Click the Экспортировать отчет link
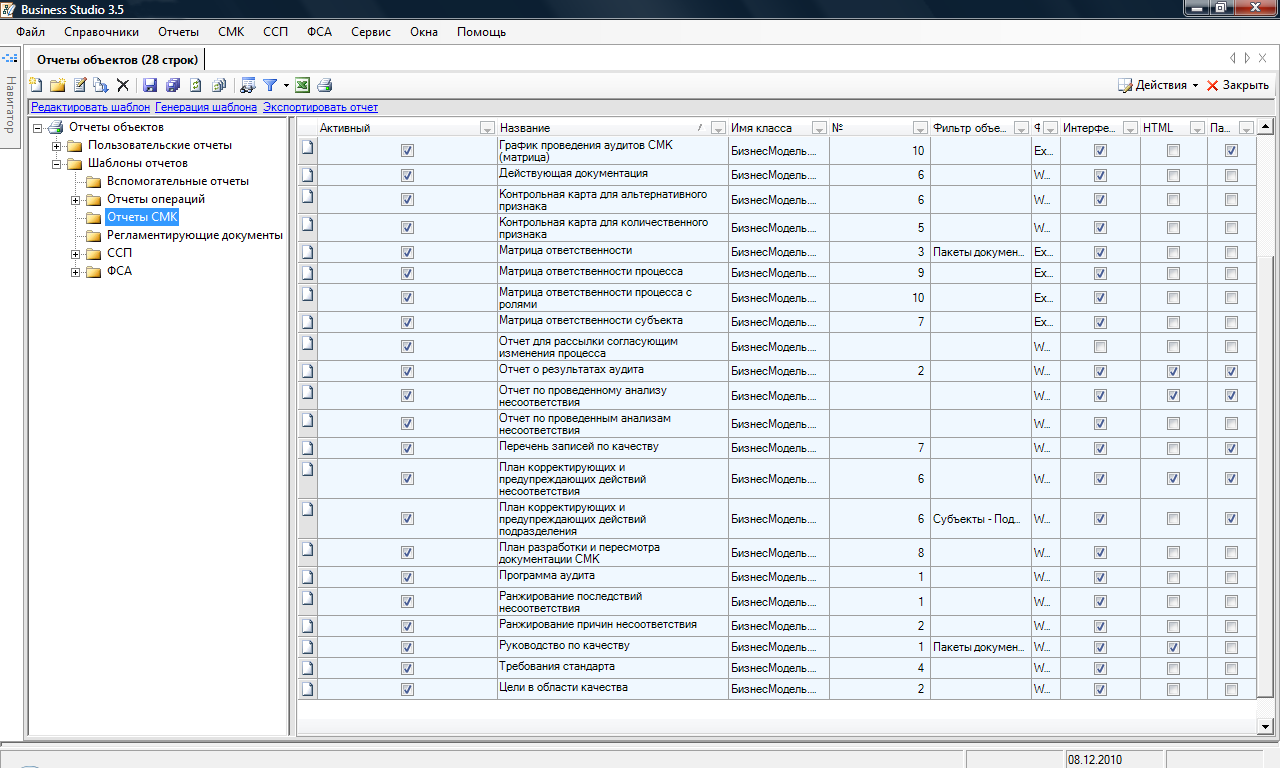The width and height of the screenshot is (1280, 768). [320, 107]
